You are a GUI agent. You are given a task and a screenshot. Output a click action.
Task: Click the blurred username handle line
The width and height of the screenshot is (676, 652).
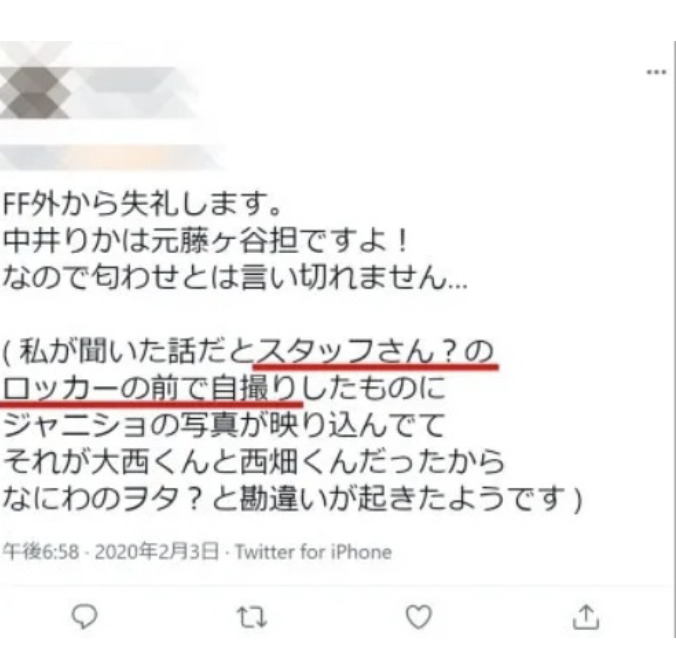click(110, 158)
